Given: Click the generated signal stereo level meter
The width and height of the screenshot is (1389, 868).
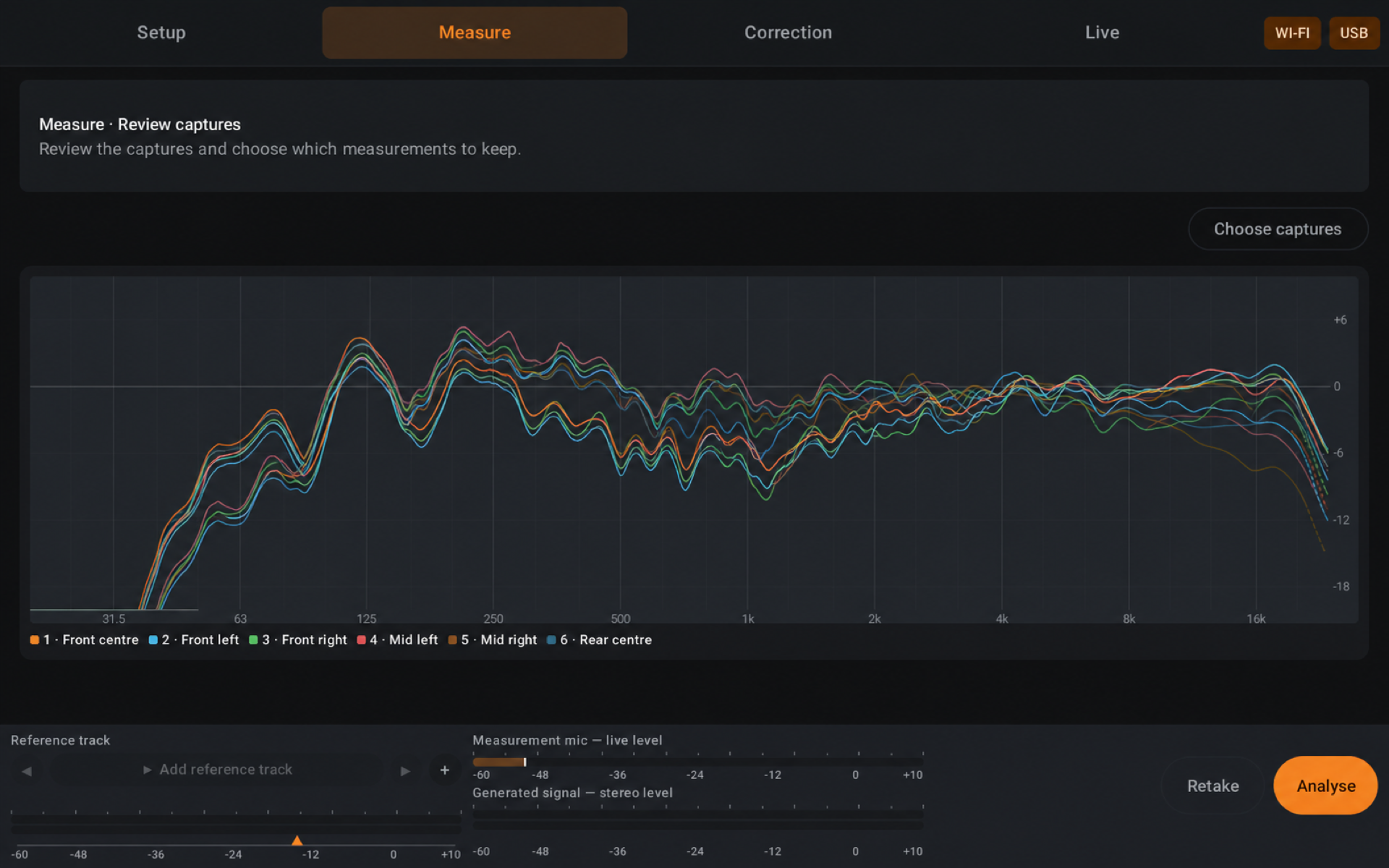Looking at the screenshot, I should [698, 819].
